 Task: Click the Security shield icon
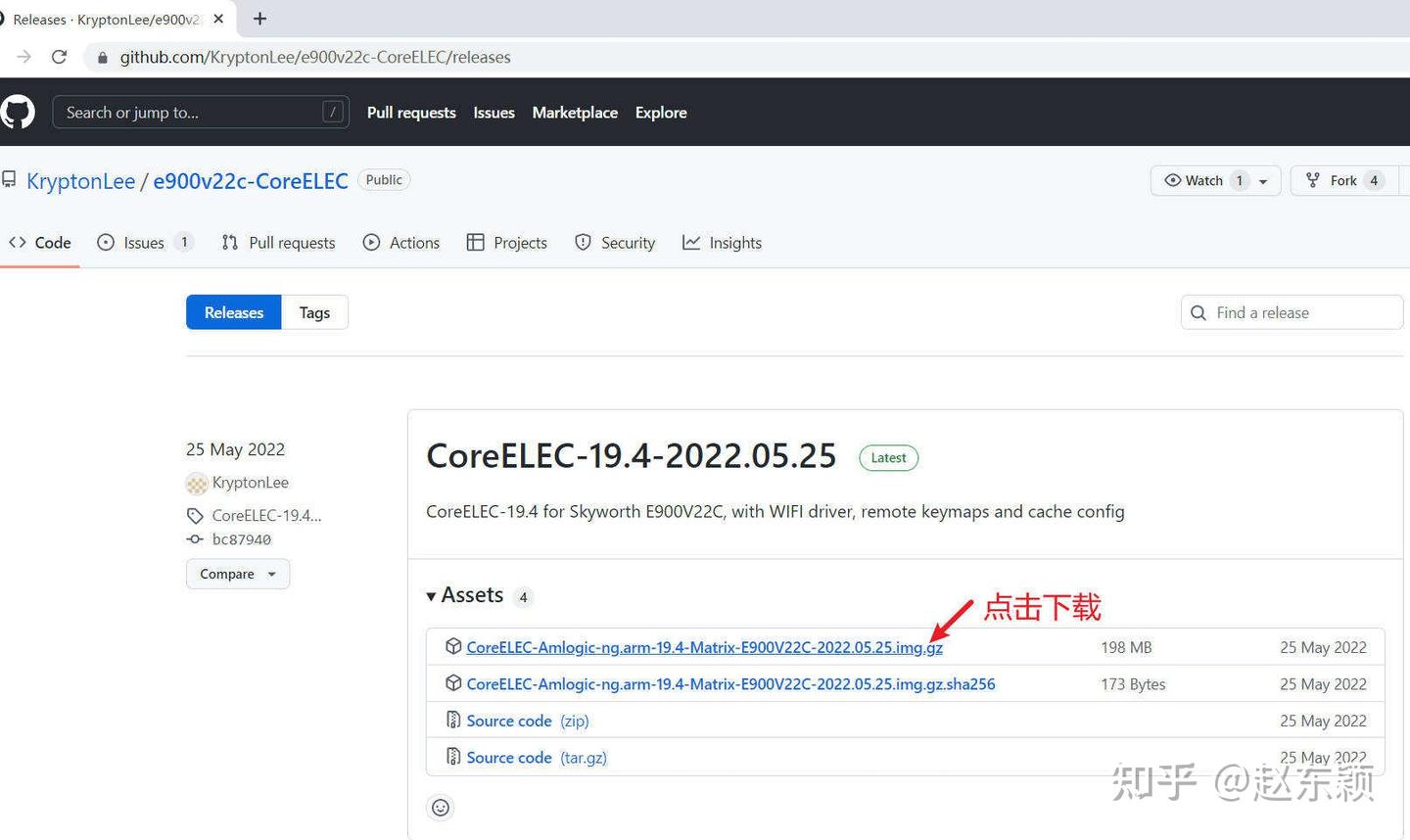coord(584,242)
